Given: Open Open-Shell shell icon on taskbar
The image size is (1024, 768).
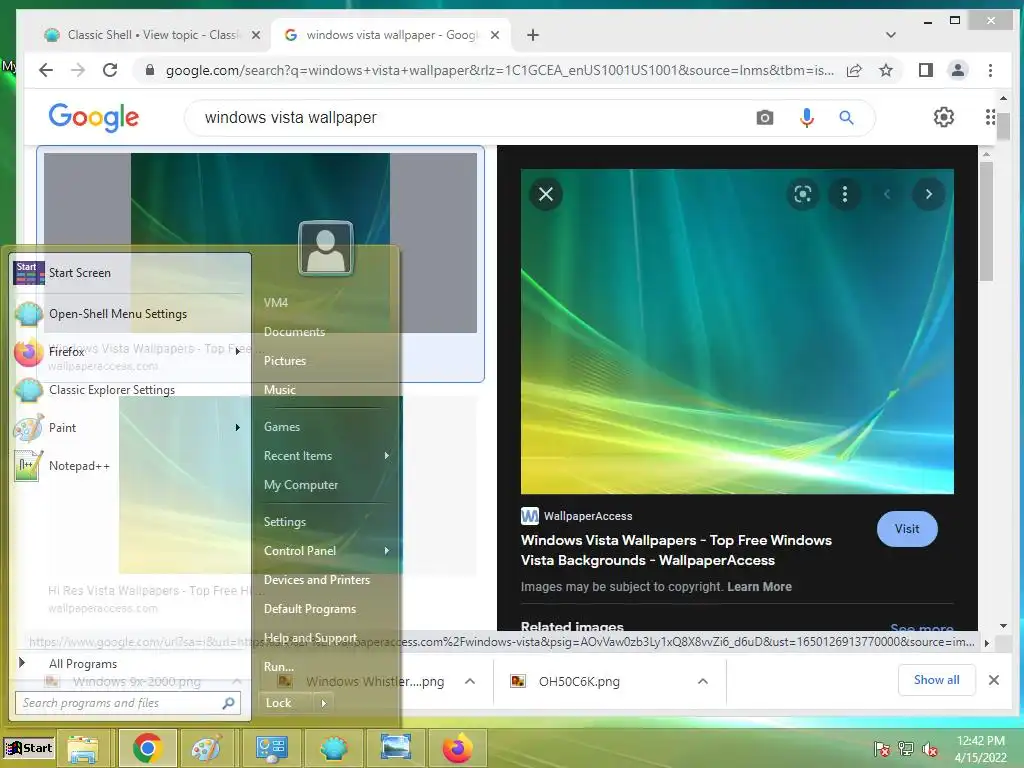Looking at the screenshot, I should (334, 748).
